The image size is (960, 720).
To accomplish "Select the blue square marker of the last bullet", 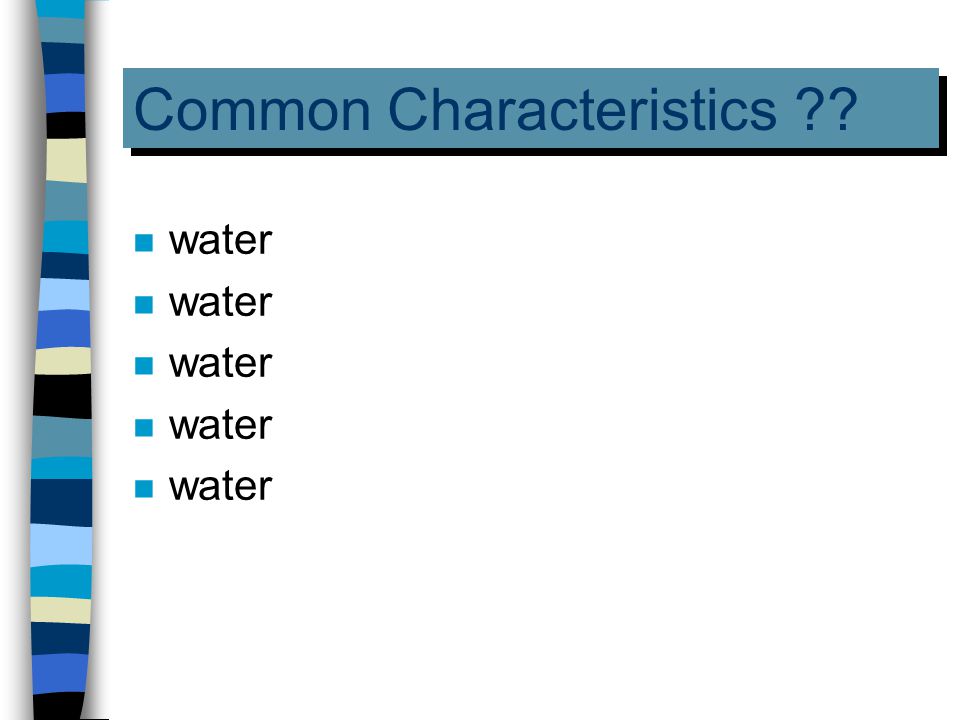I will click(x=144, y=489).
